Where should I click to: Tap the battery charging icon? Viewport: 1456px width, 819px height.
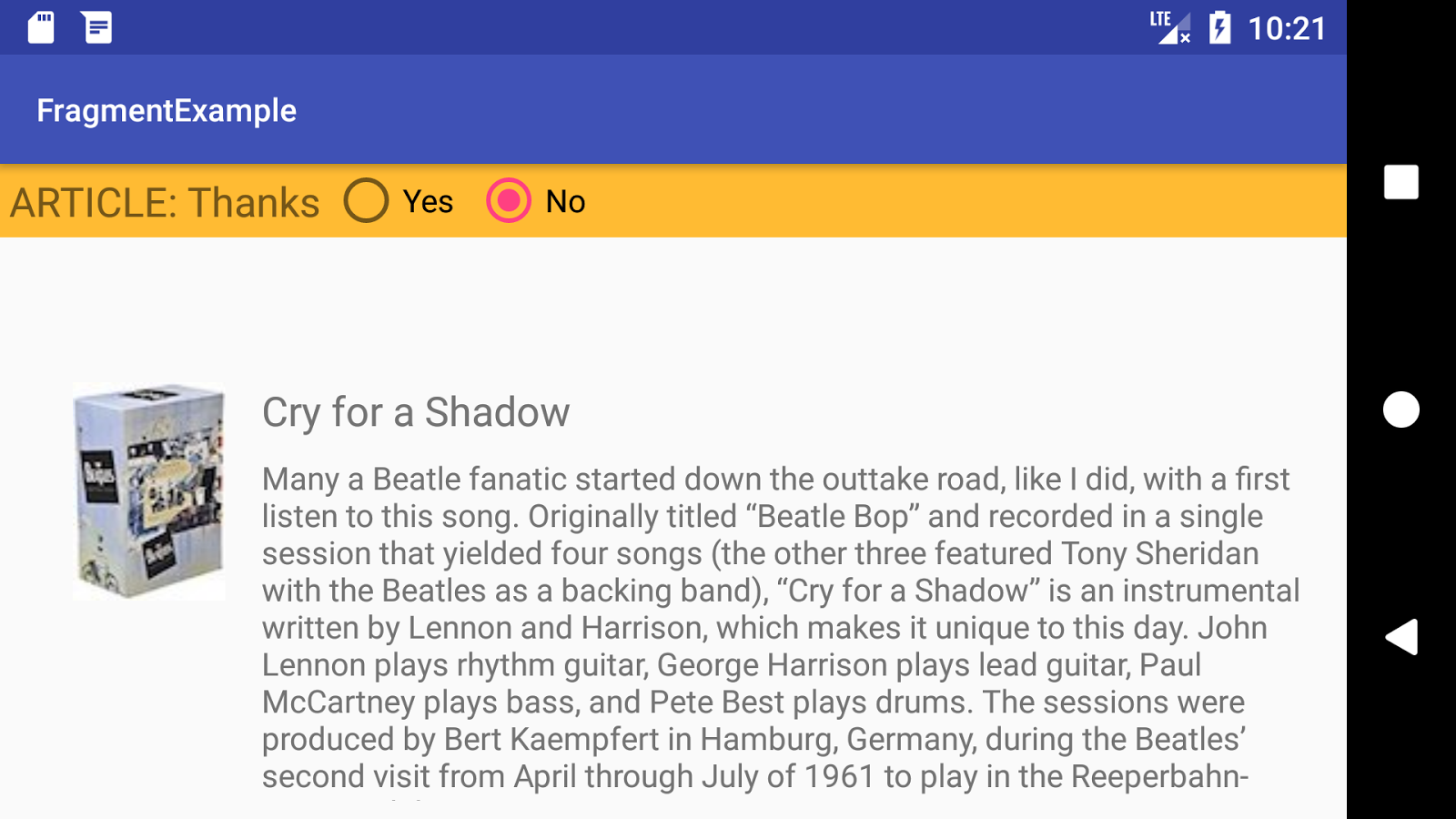(1219, 27)
